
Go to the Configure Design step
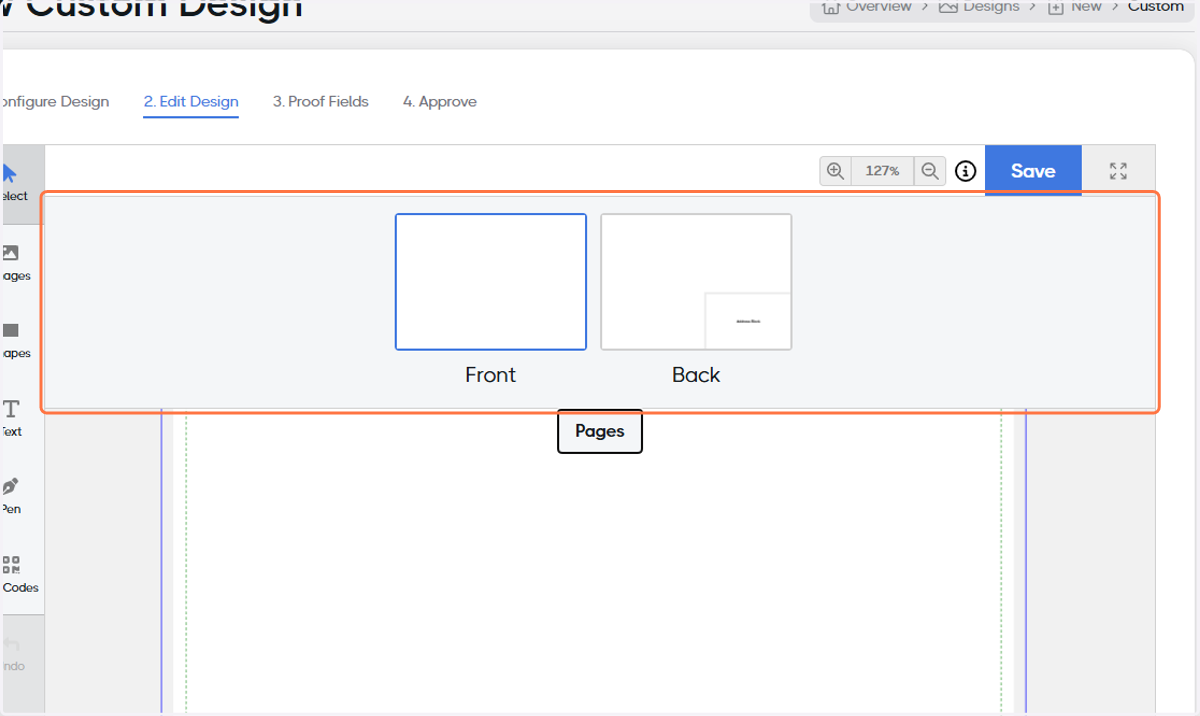tap(54, 102)
